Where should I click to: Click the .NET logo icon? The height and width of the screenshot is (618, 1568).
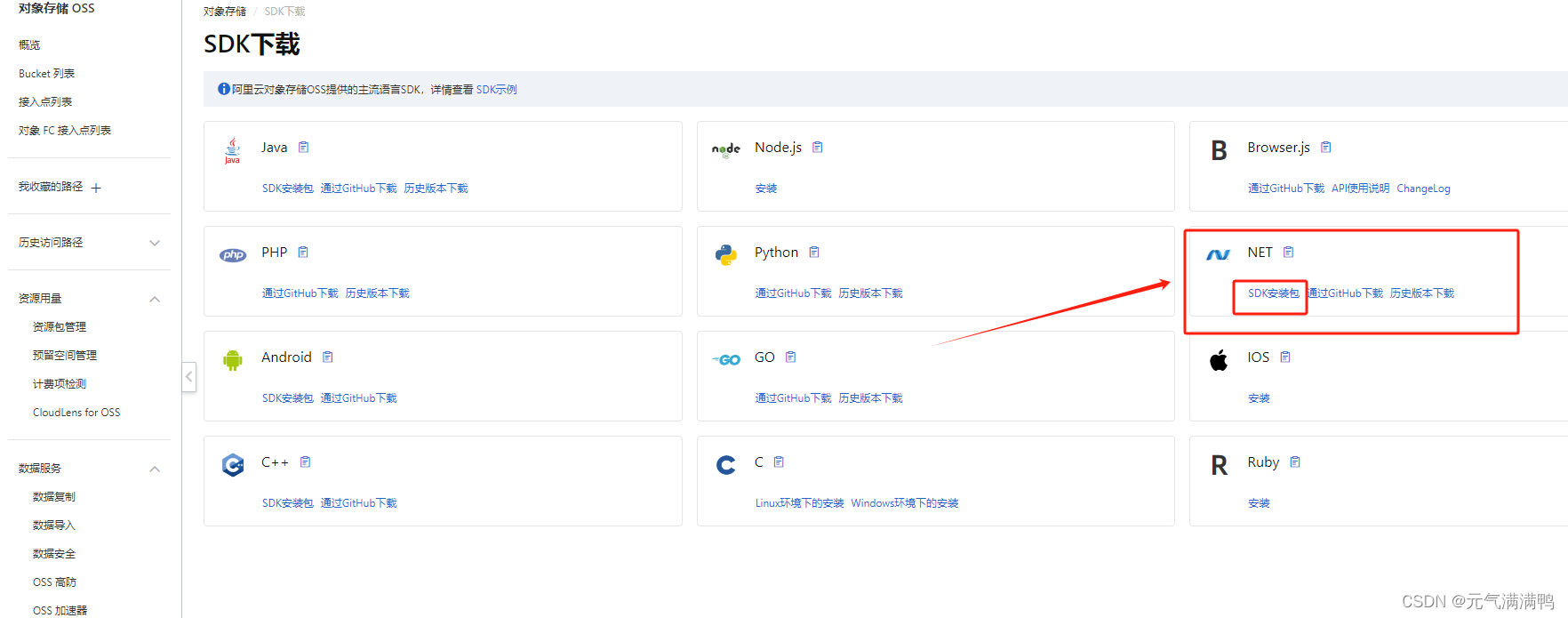click(1219, 255)
